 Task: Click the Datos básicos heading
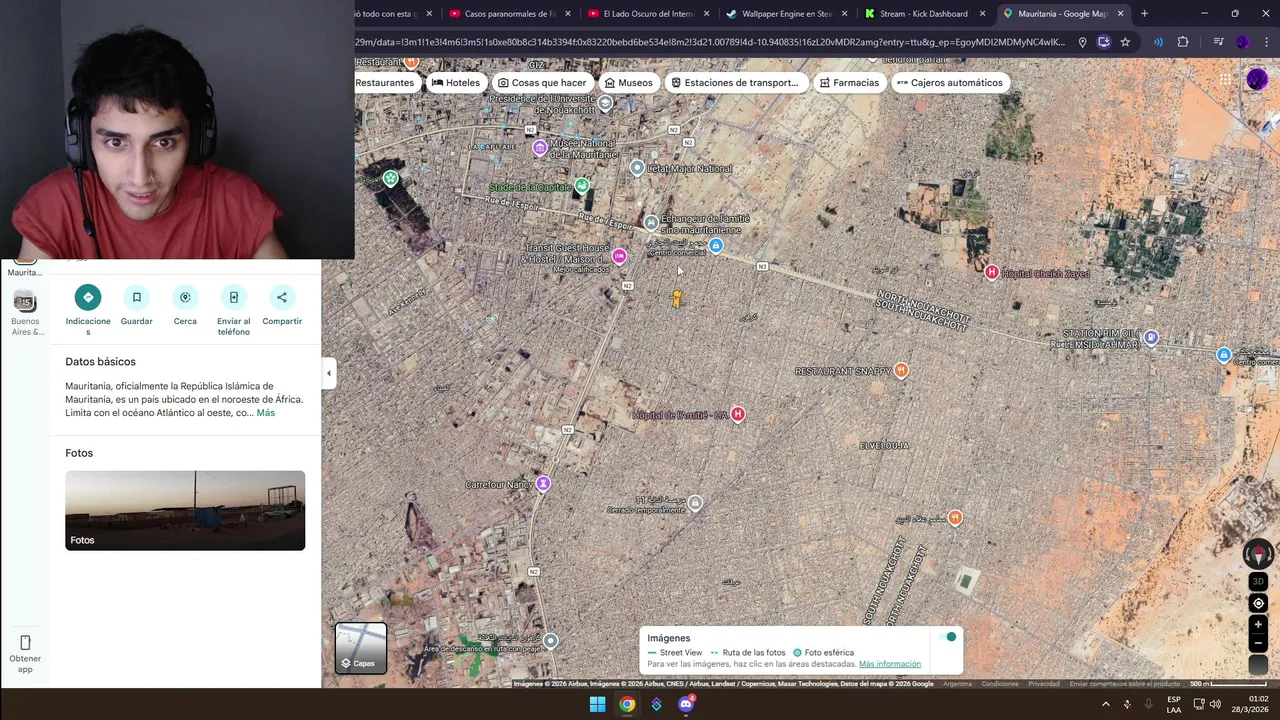point(100,362)
